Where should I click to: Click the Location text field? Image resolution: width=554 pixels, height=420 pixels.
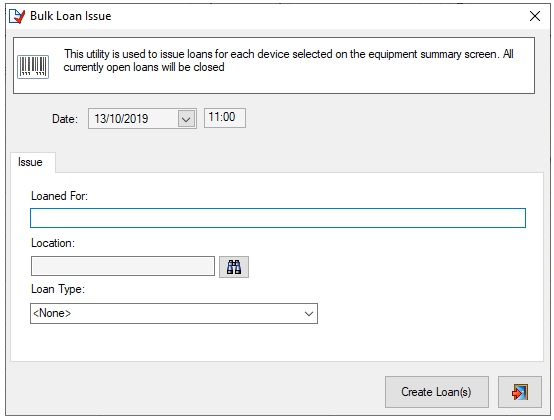coord(123,266)
